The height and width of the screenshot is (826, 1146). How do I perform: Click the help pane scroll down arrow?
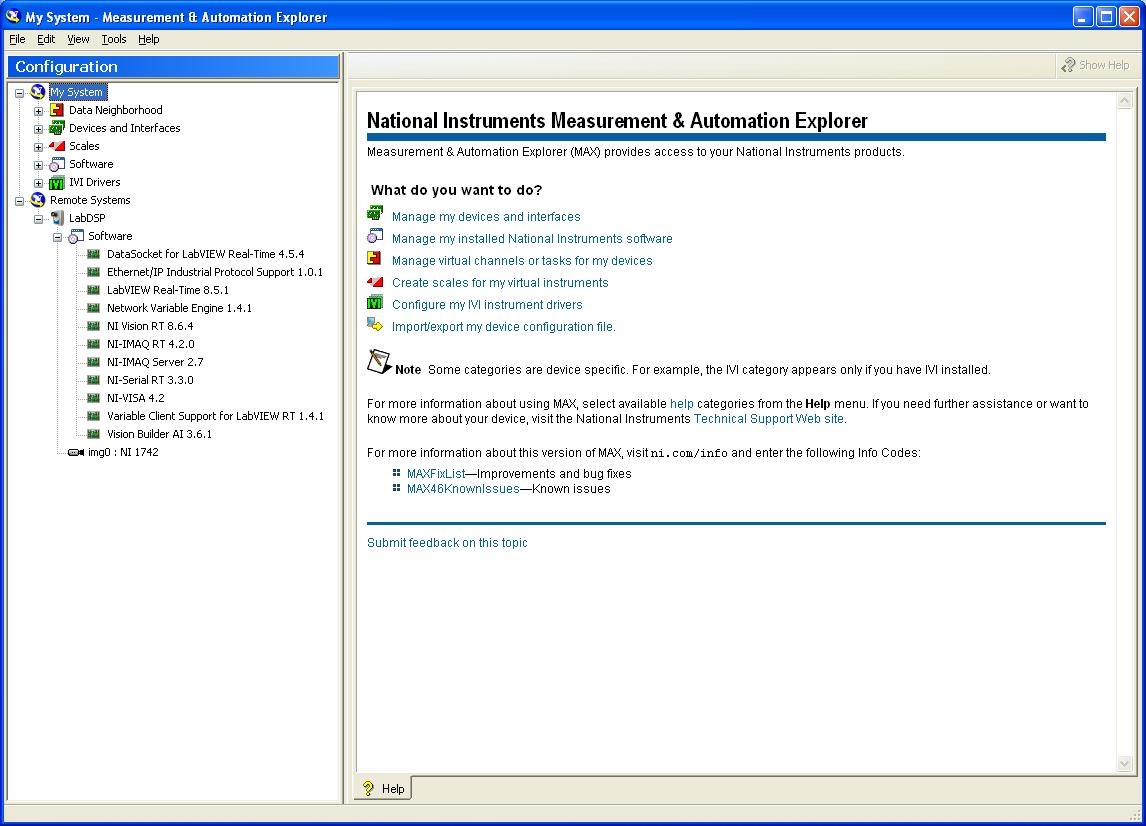(1125, 764)
